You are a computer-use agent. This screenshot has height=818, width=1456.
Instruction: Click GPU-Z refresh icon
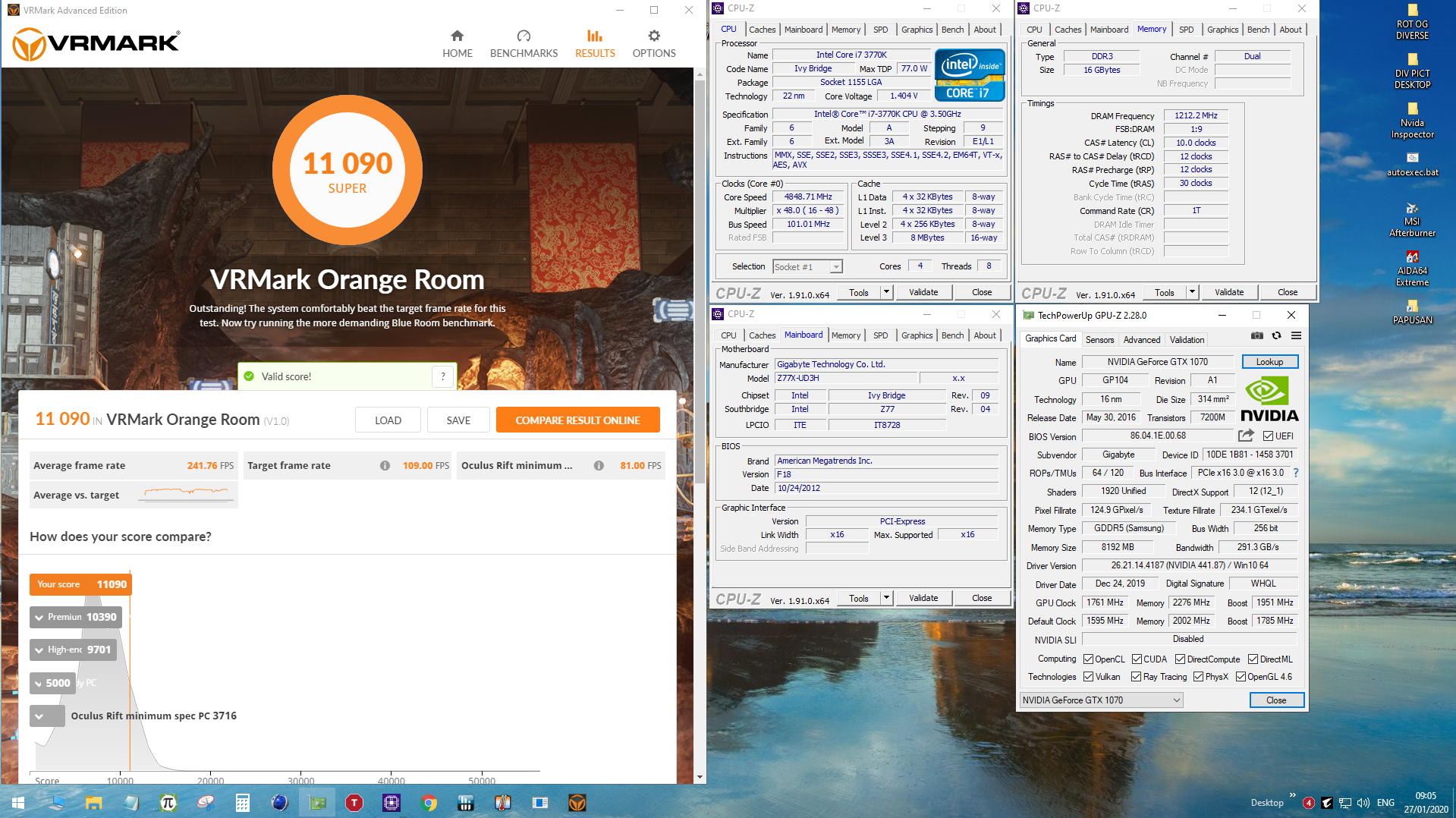coord(1277,335)
